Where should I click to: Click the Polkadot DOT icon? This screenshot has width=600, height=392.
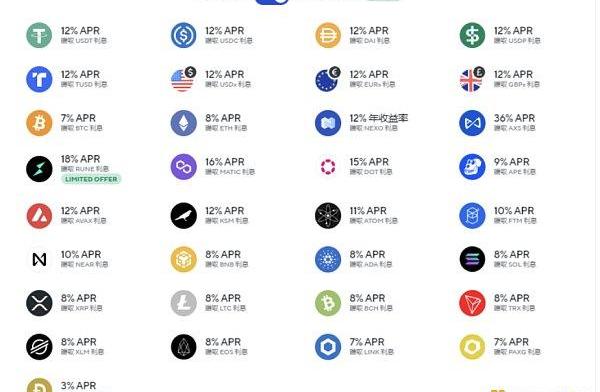click(328, 167)
